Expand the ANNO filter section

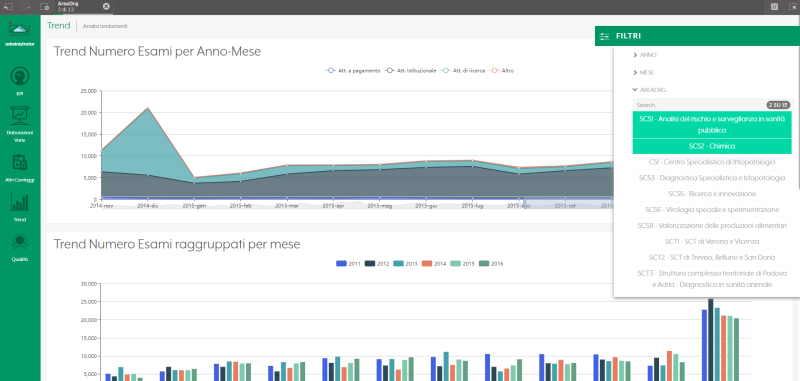(x=645, y=55)
